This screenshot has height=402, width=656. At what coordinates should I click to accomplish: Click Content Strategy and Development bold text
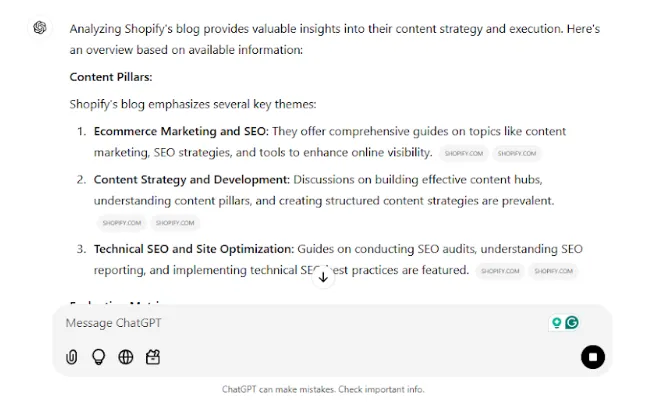click(192, 180)
